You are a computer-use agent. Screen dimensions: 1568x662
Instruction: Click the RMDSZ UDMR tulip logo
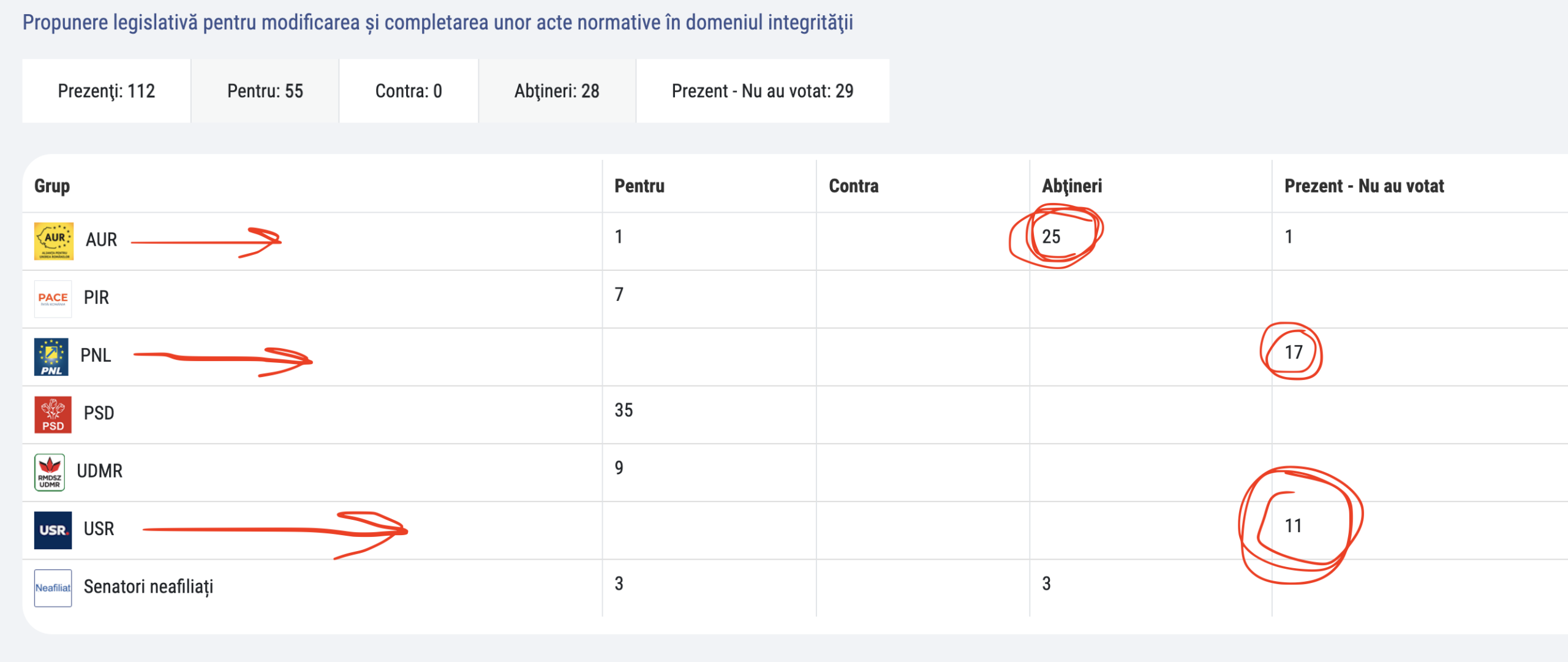[x=50, y=473]
